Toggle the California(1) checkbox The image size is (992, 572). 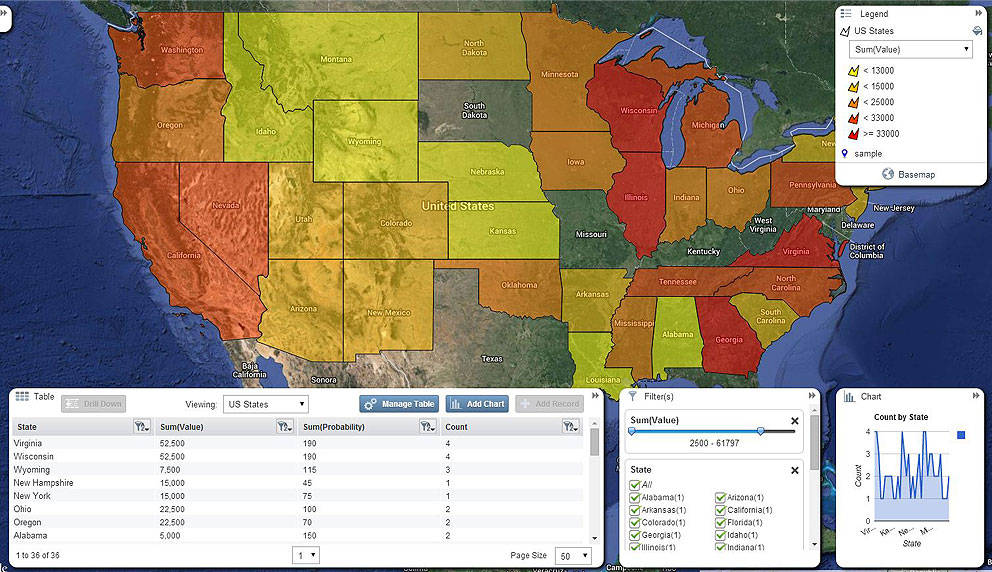click(720, 510)
